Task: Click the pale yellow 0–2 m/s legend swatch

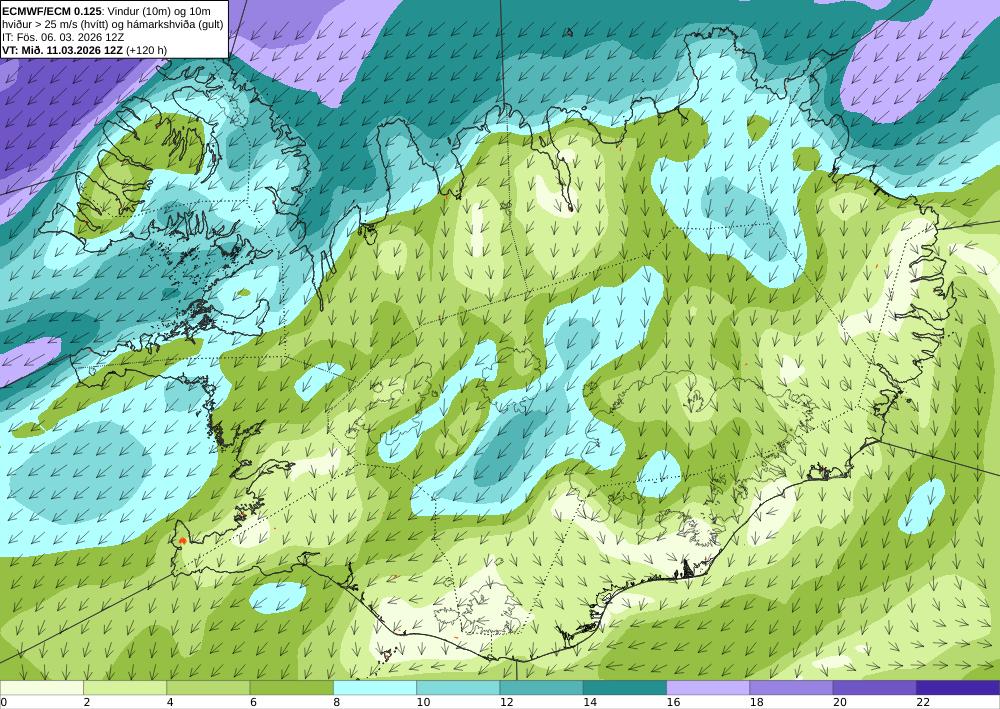Action: point(41,687)
